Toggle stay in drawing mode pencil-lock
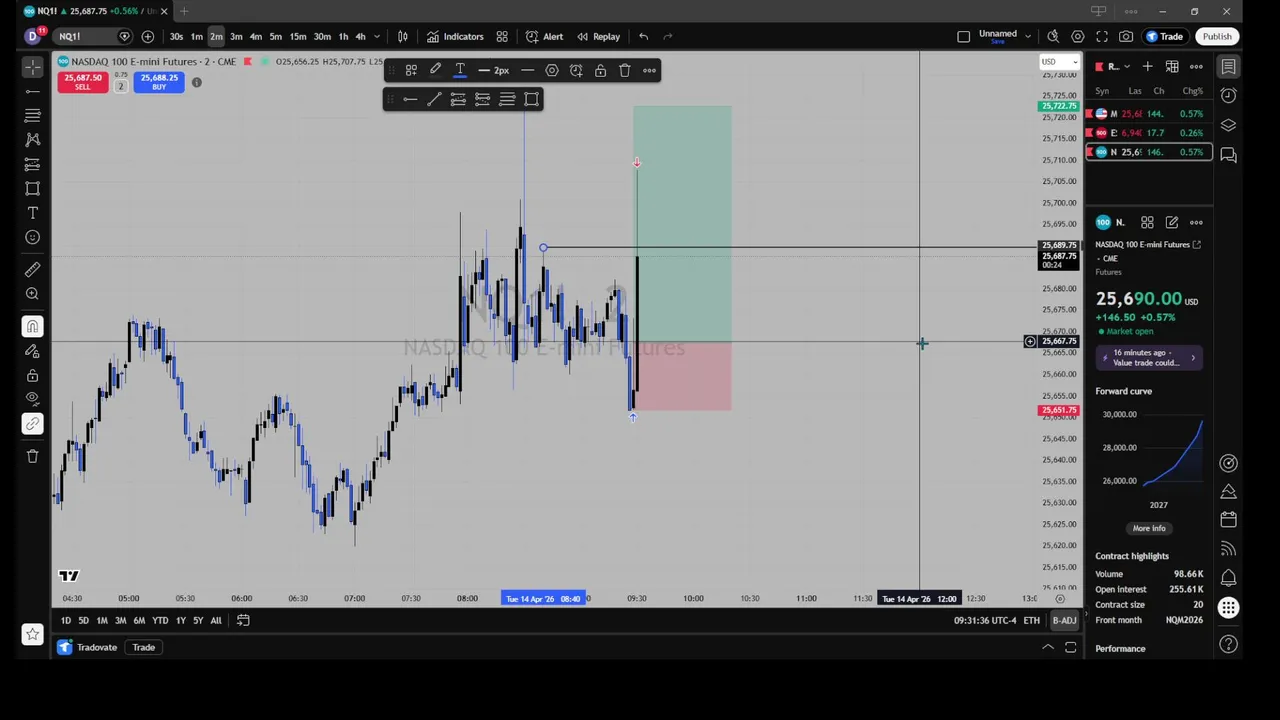Image resolution: width=1280 pixels, height=720 pixels. point(32,351)
